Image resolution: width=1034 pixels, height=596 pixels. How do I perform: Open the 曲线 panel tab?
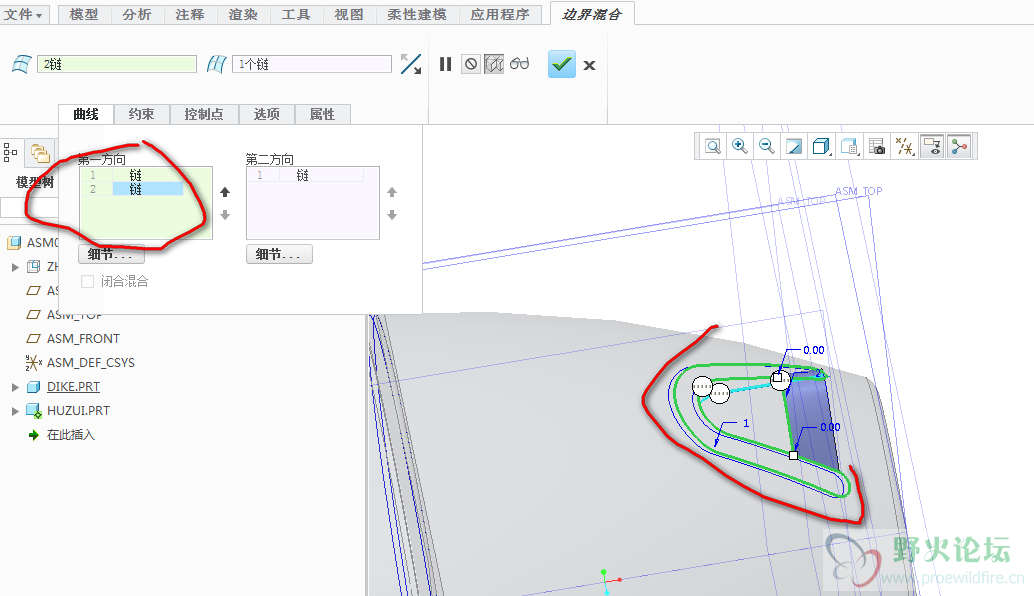point(86,114)
